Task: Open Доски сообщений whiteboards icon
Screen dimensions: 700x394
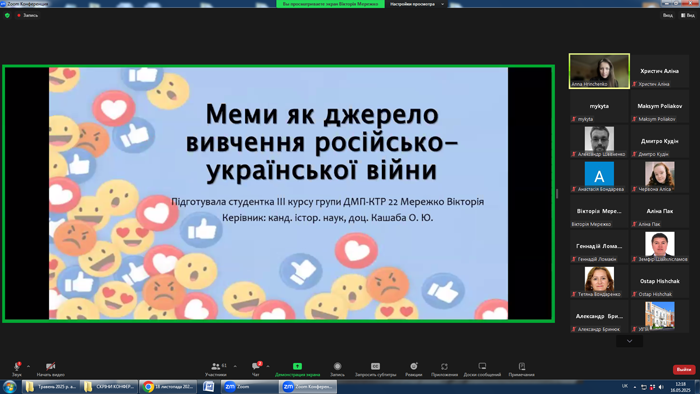Action: click(482, 366)
